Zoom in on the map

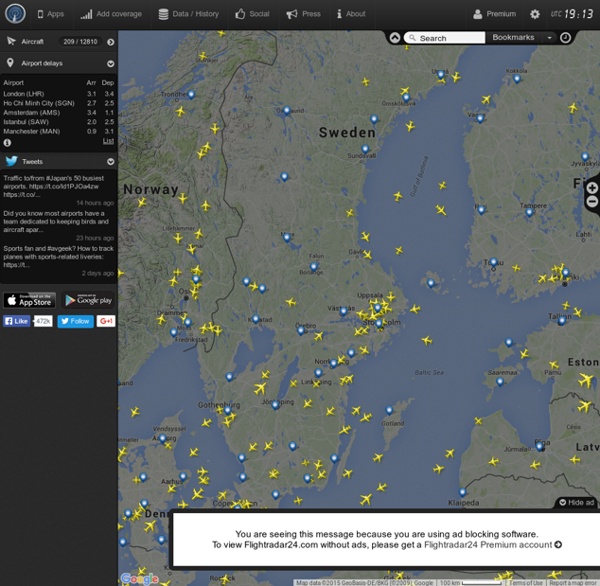click(592, 188)
